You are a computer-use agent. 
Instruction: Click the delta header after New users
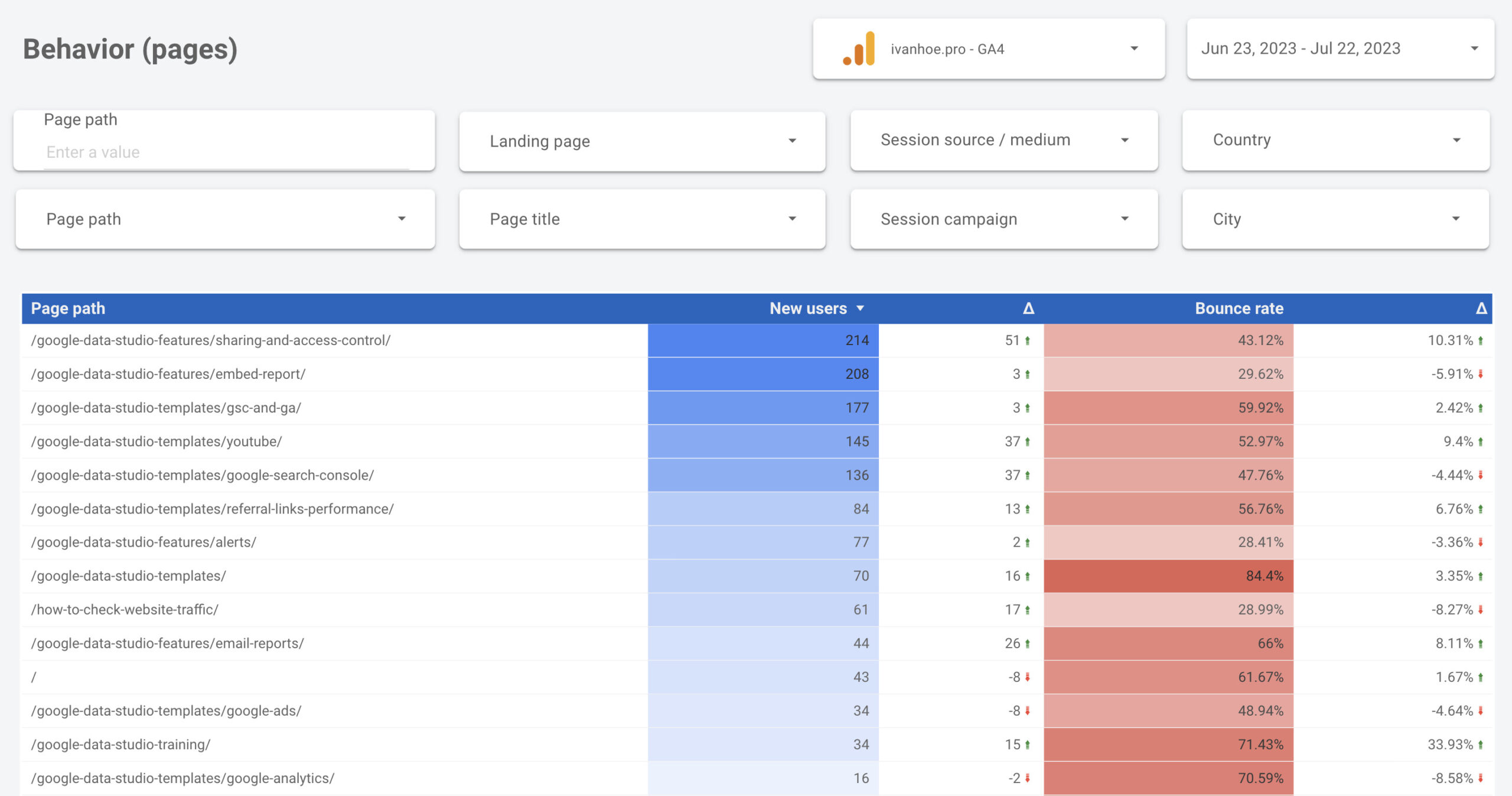[1028, 308]
